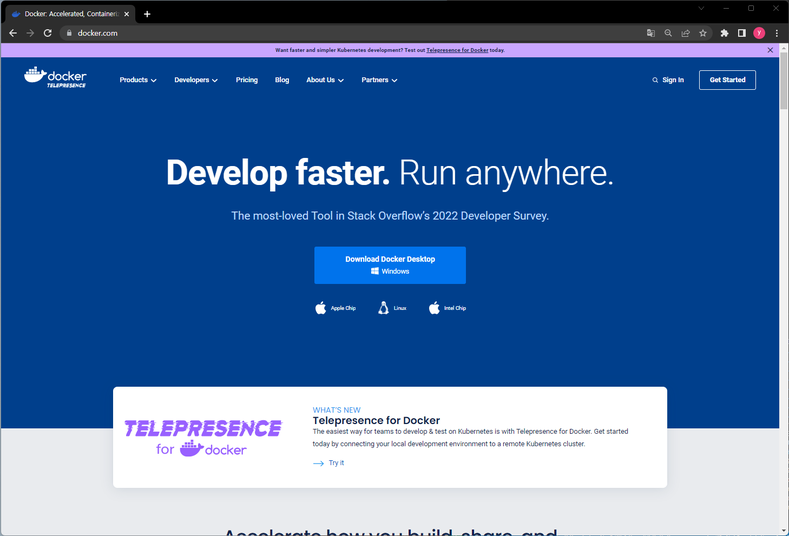789x536 pixels.
Task: Expand the Developers dropdown menu
Action: (196, 80)
